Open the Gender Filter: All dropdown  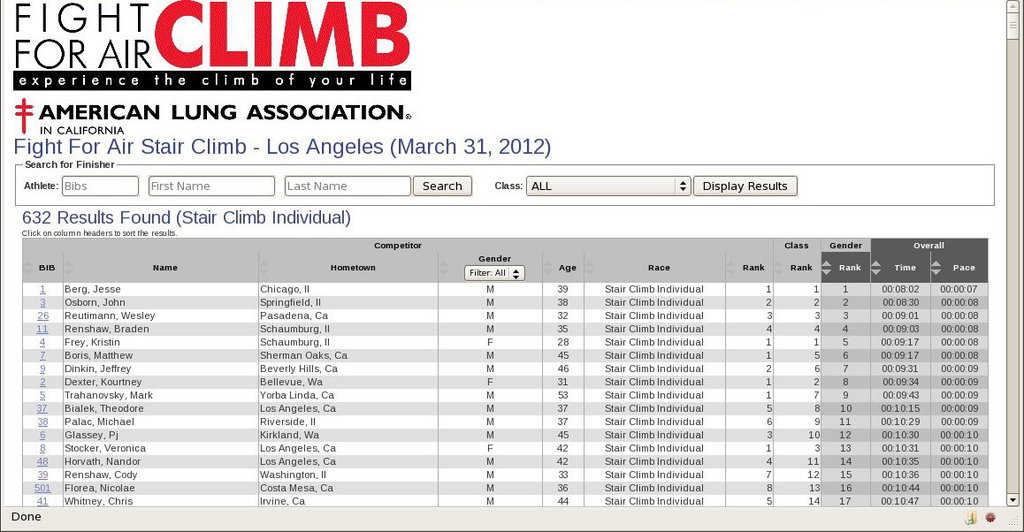tap(494, 273)
